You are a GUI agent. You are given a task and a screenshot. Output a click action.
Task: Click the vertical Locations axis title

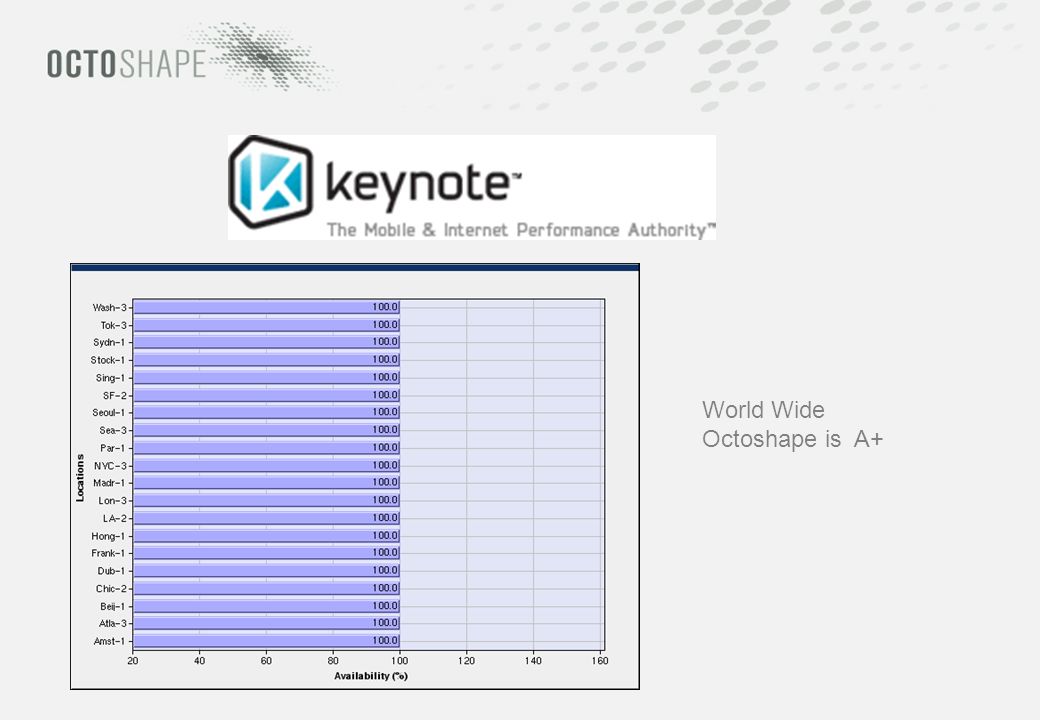pyautogui.click(x=80, y=477)
